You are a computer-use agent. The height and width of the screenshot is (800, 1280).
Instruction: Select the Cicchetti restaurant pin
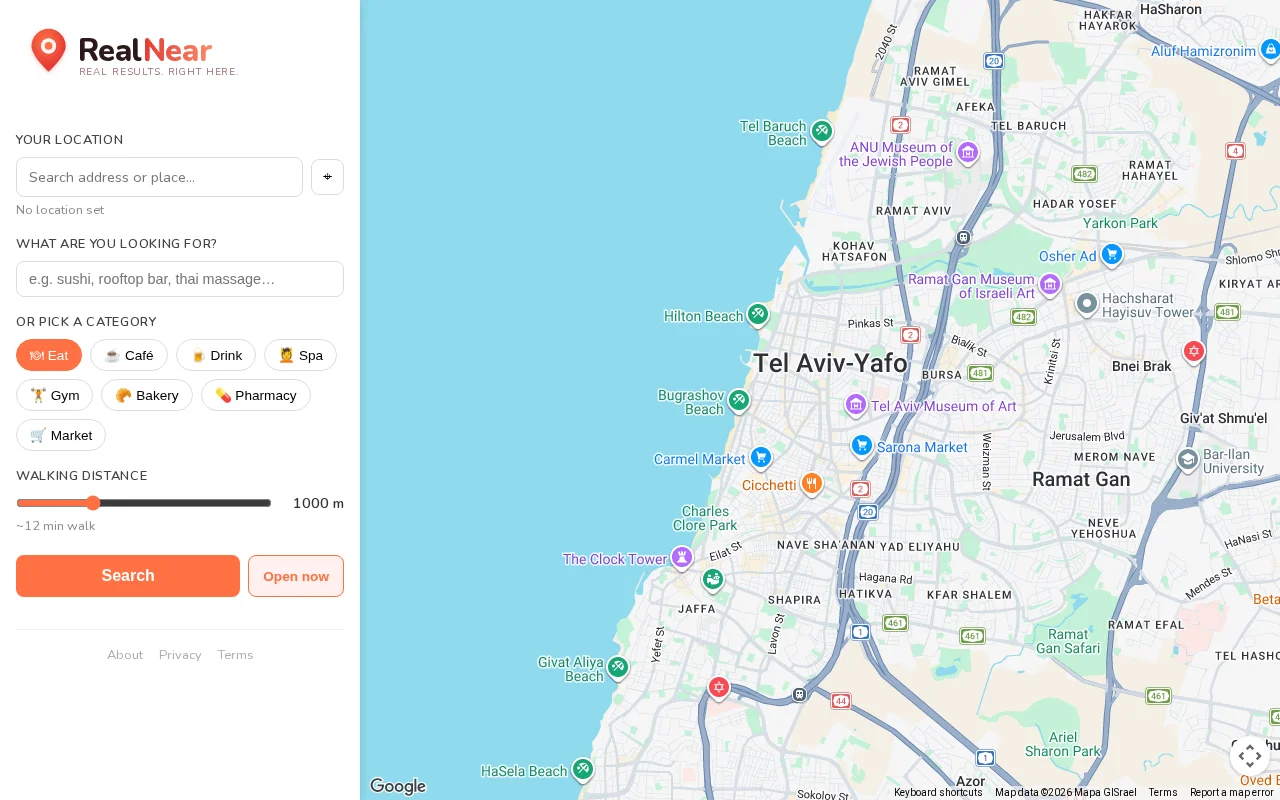(811, 484)
